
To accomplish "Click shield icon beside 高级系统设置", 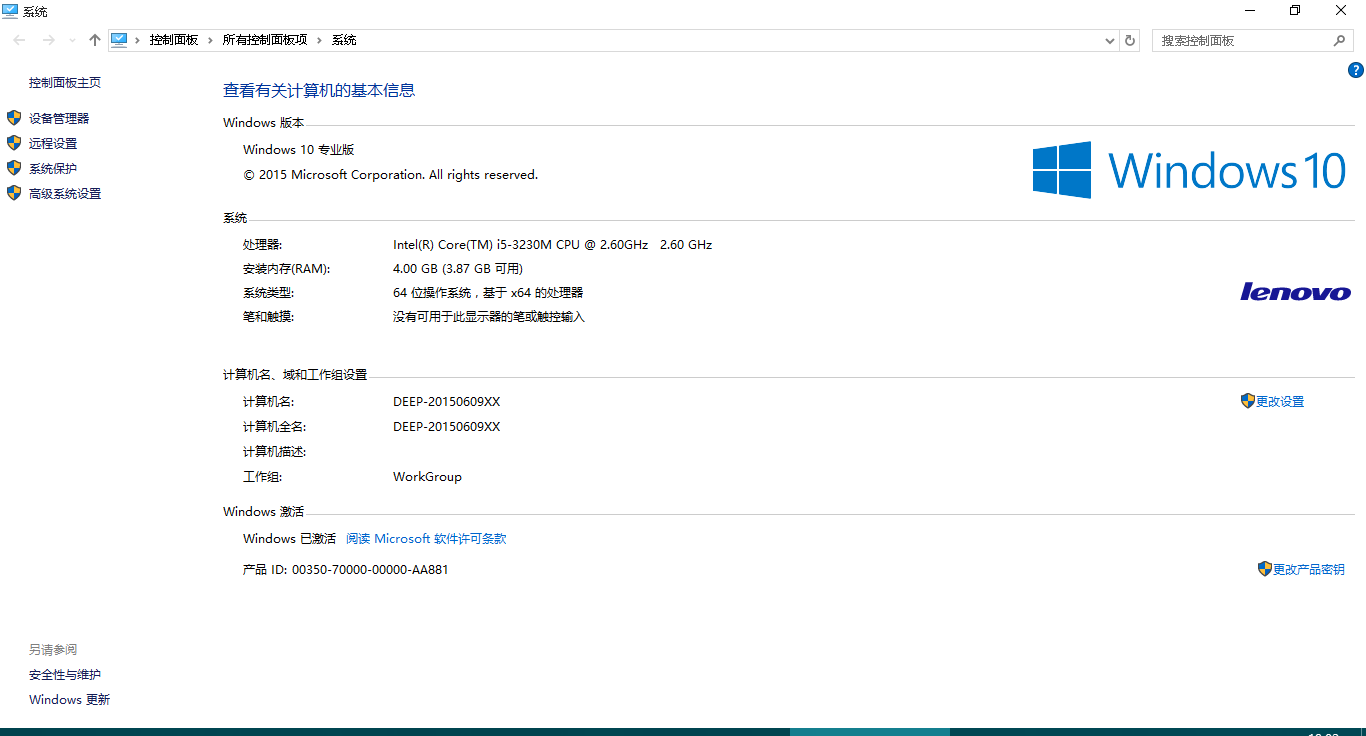I will pos(14,193).
